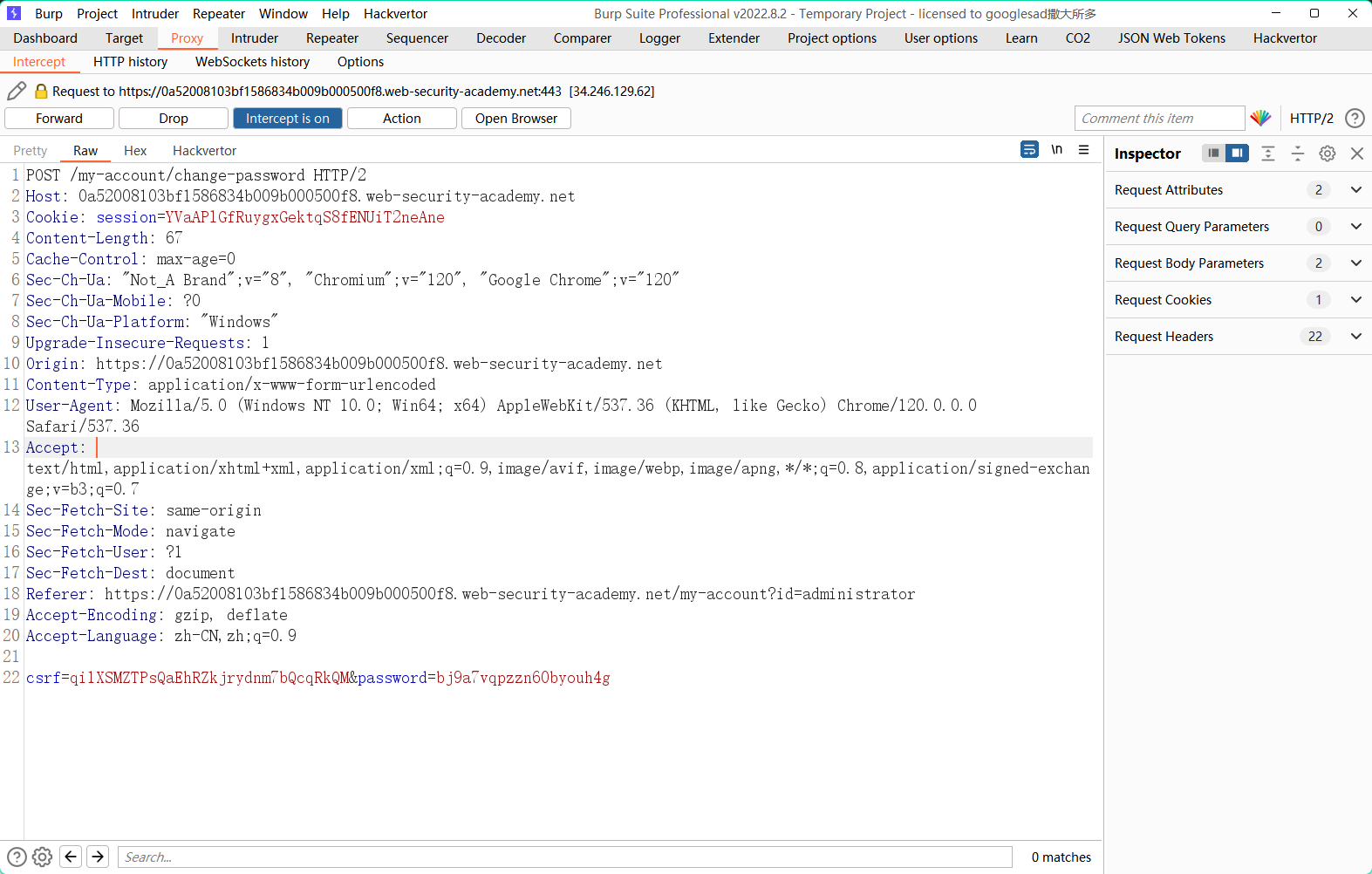
Task: Drop the intercepted request
Action: click(x=174, y=118)
